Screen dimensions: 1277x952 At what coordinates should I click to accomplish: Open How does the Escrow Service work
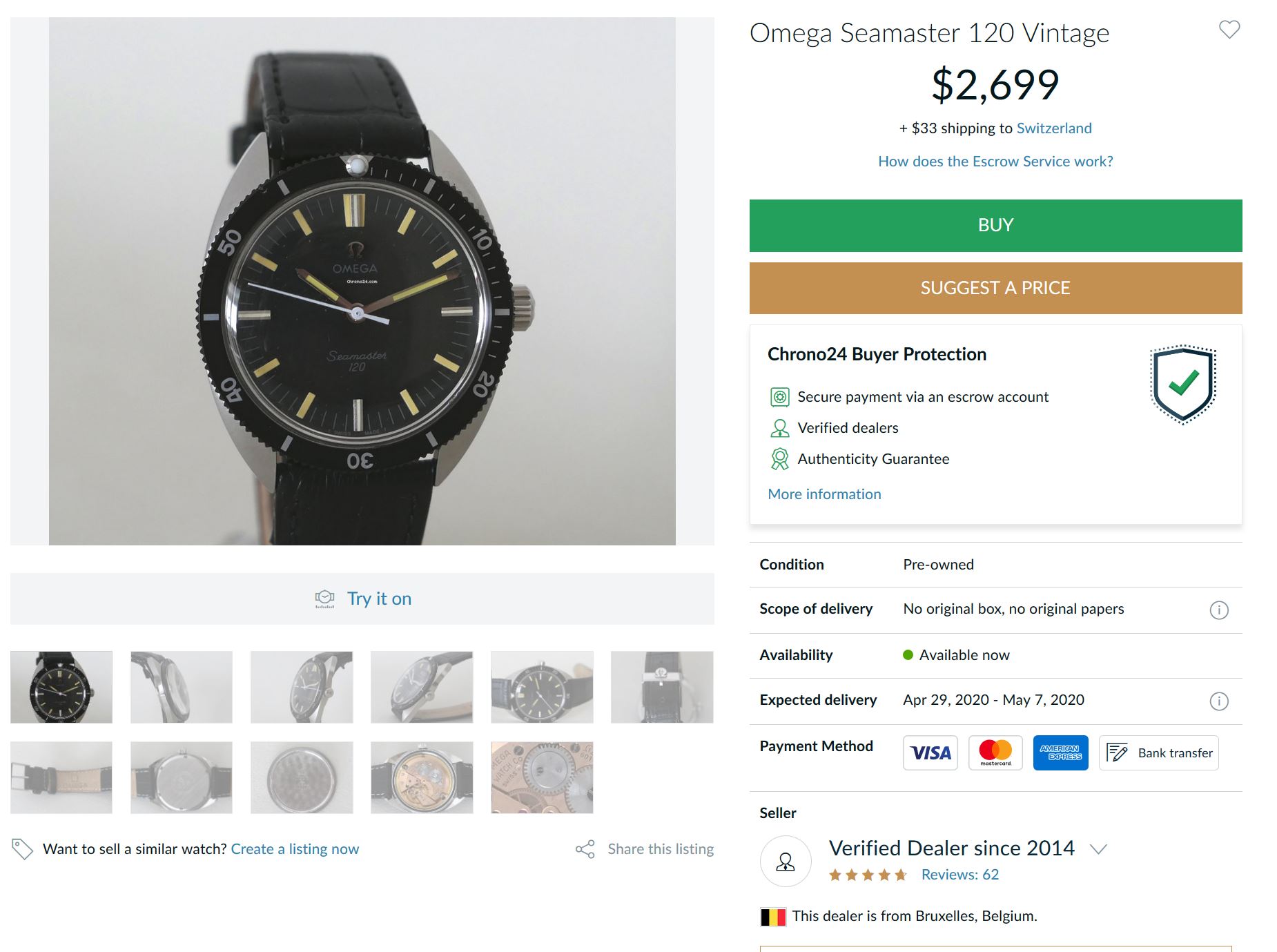pos(995,162)
